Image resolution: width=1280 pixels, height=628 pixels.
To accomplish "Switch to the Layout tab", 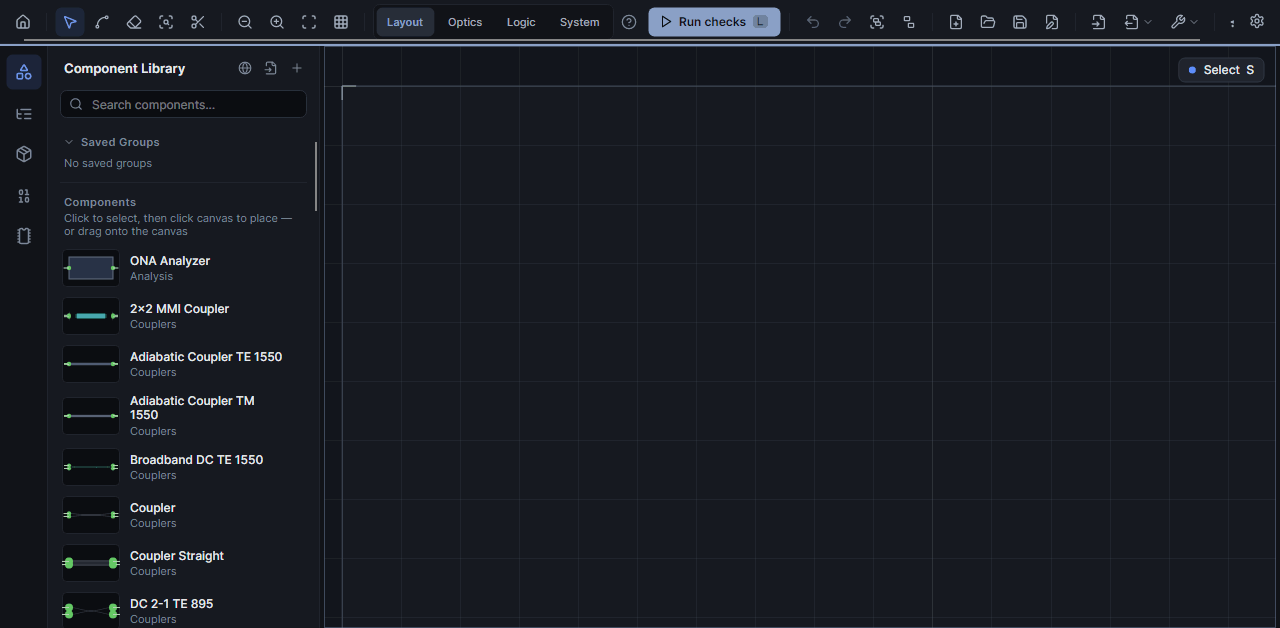I will tap(405, 22).
